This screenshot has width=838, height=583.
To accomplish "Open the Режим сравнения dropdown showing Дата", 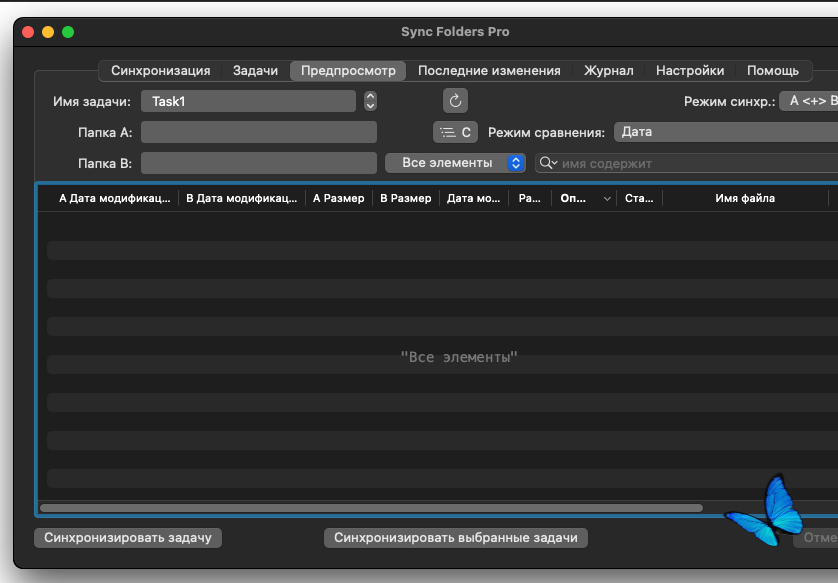I will pyautogui.click(x=726, y=132).
